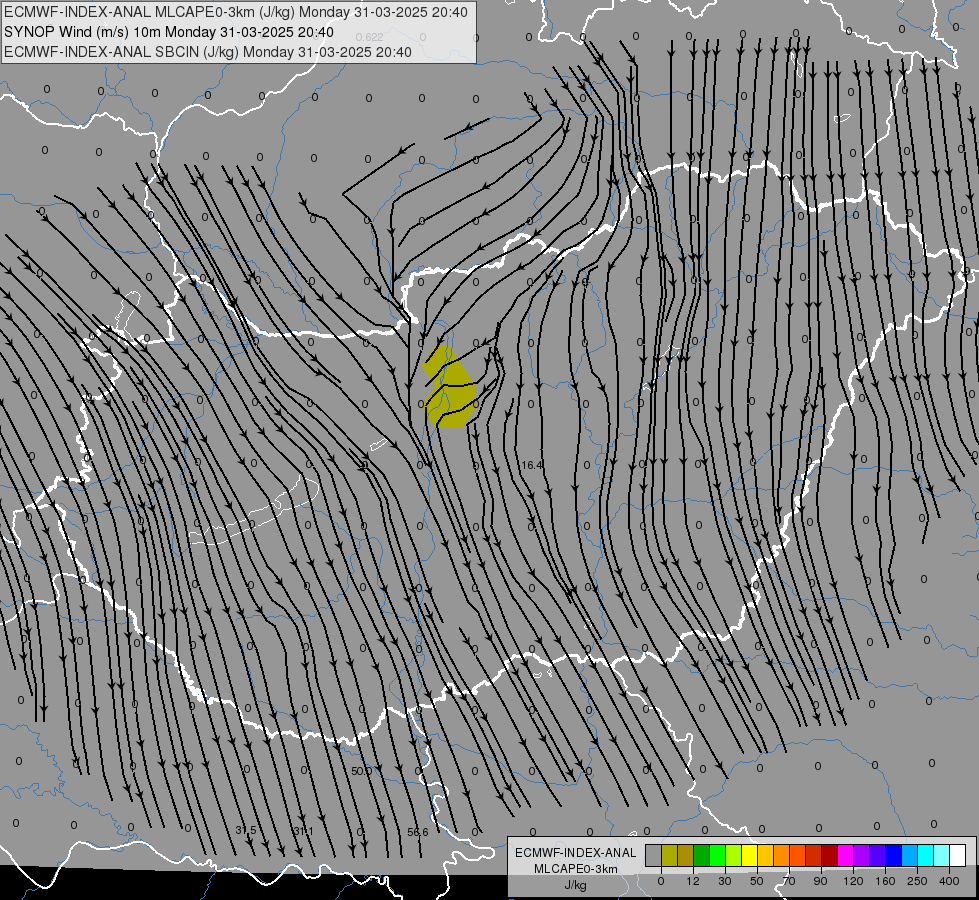This screenshot has width=979, height=900.
Task: Click the legend tick label 400
Action: tap(949, 881)
